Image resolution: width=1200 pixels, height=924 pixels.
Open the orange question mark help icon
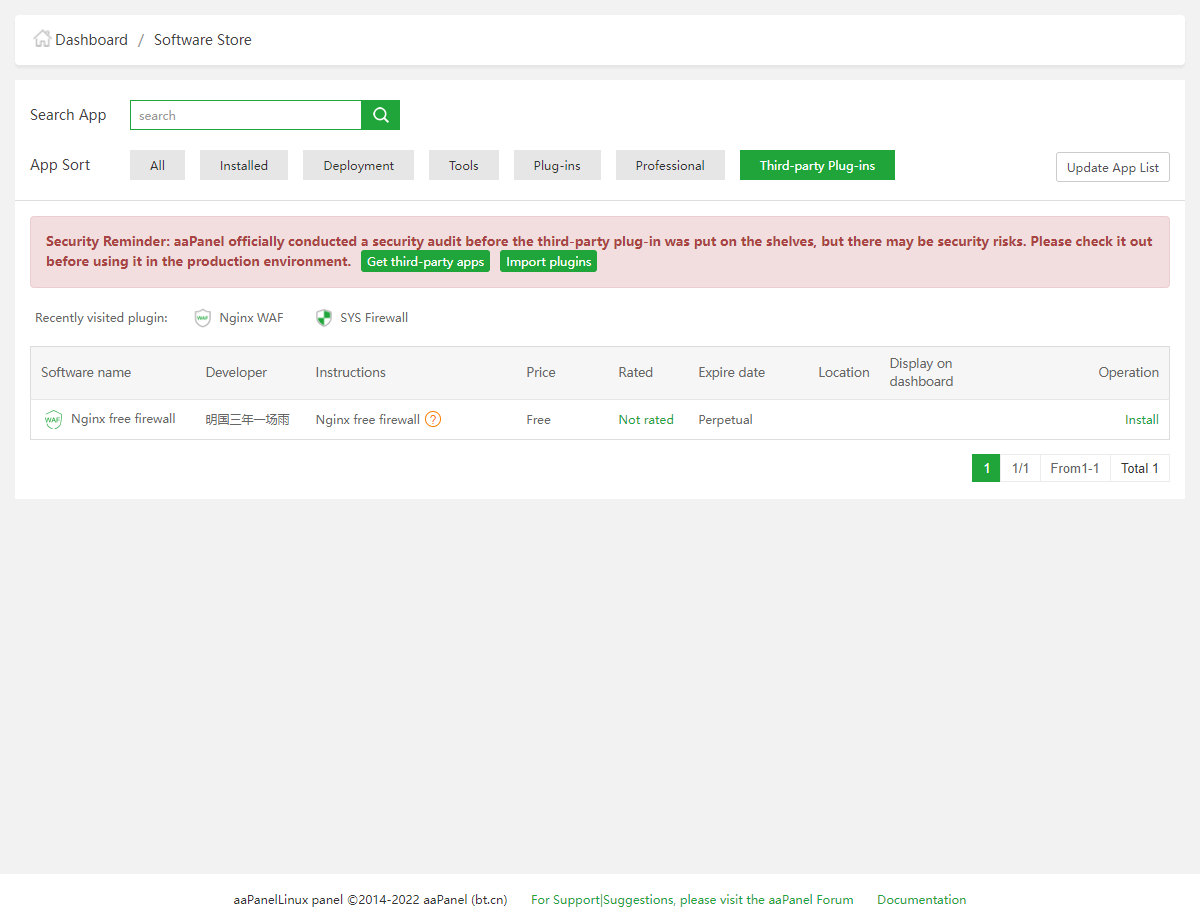[x=433, y=420]
